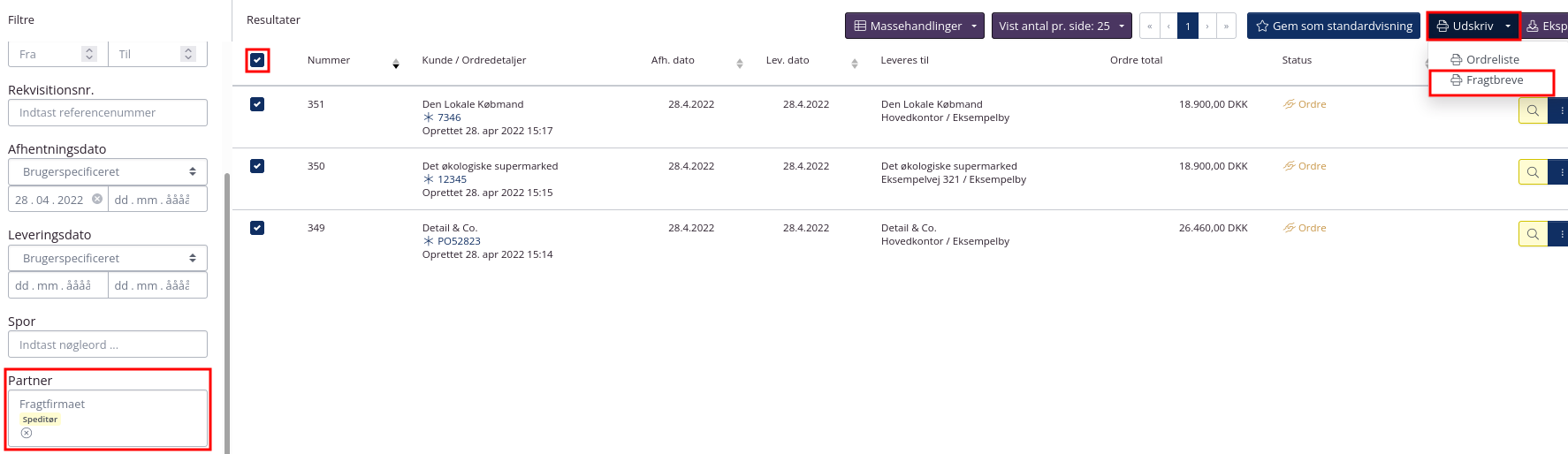Click magnifier icon for order 351
Image resolution: width=1568 pixels, height=454 pixels.
[1533, 110]
